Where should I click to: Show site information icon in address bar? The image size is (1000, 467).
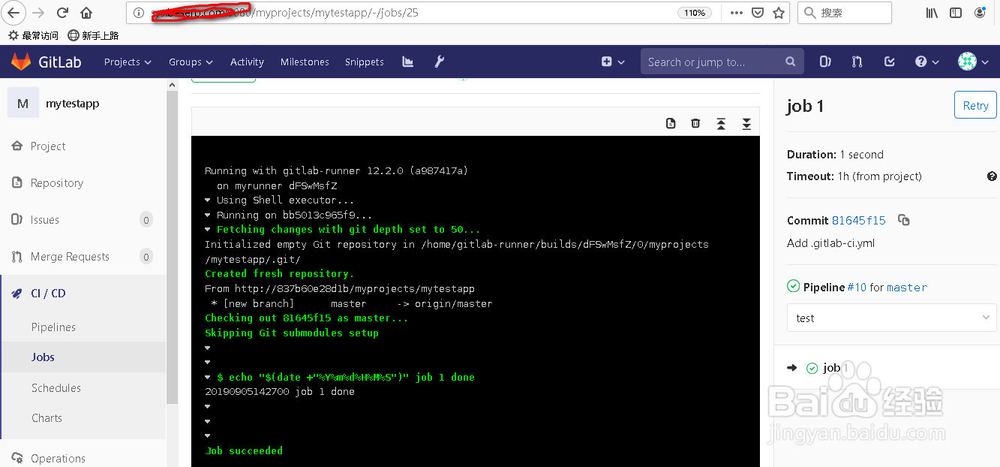pyautogui.click(x=138, y=12)
